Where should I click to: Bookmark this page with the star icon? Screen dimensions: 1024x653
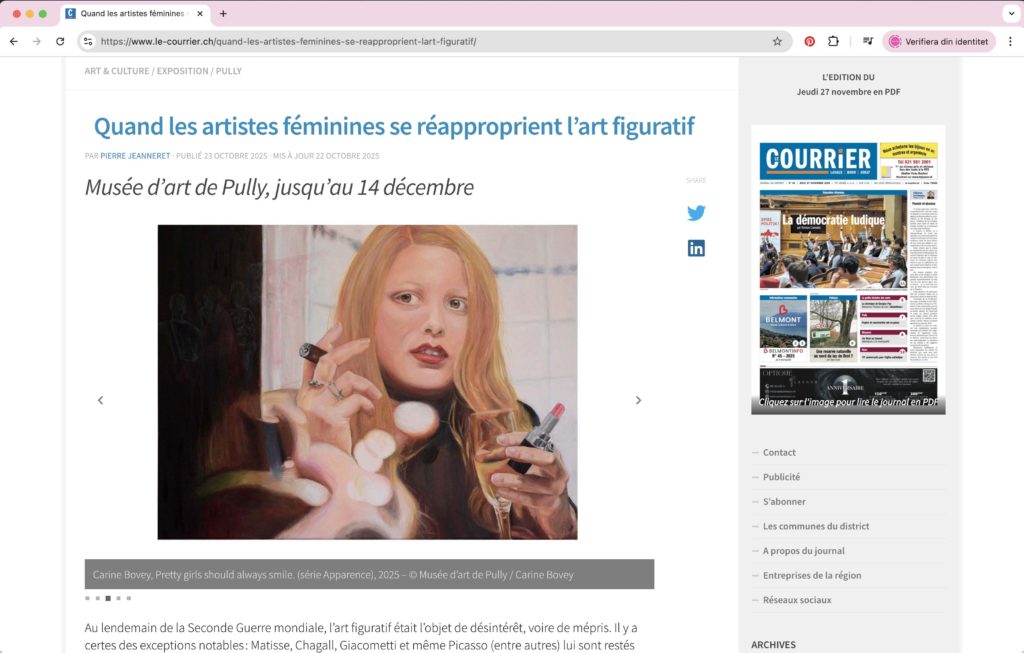click(777, 42)
